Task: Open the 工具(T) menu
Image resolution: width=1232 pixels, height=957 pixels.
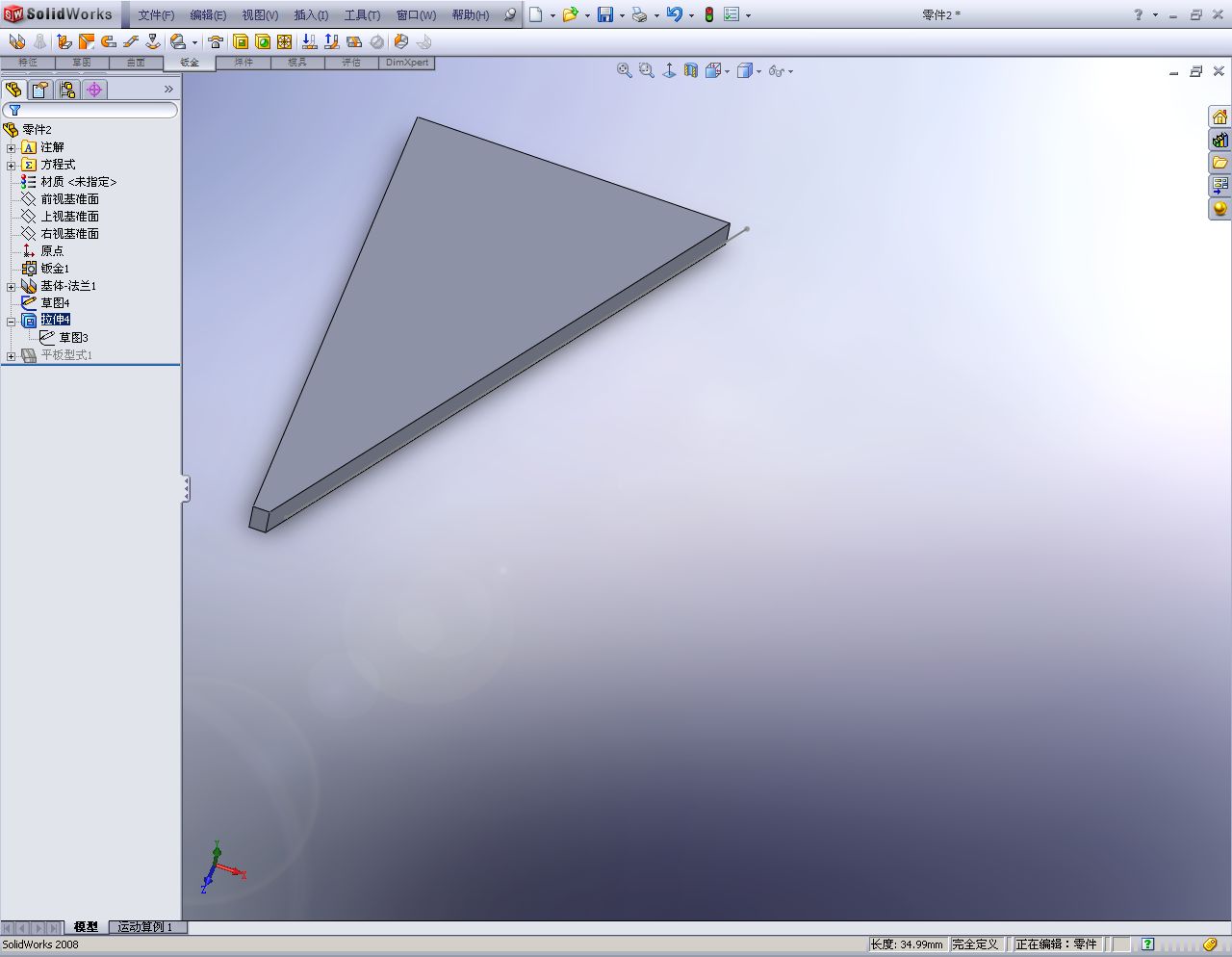Action: pyautogui.click(x=362, y=15)
